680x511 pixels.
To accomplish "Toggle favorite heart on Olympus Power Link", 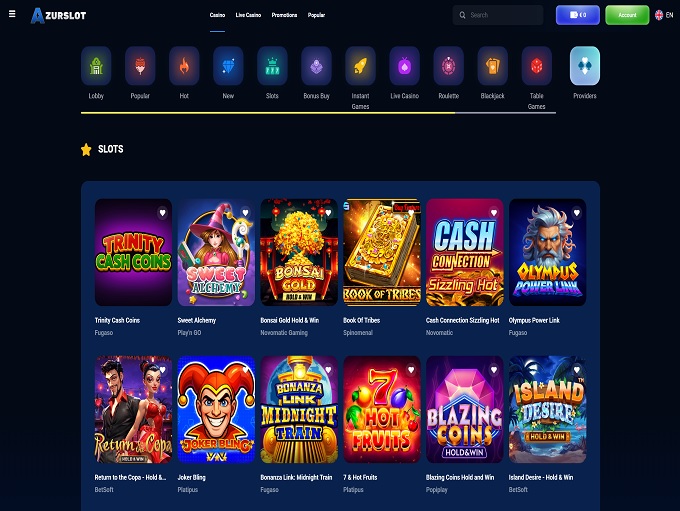I will tap(576, 213).
